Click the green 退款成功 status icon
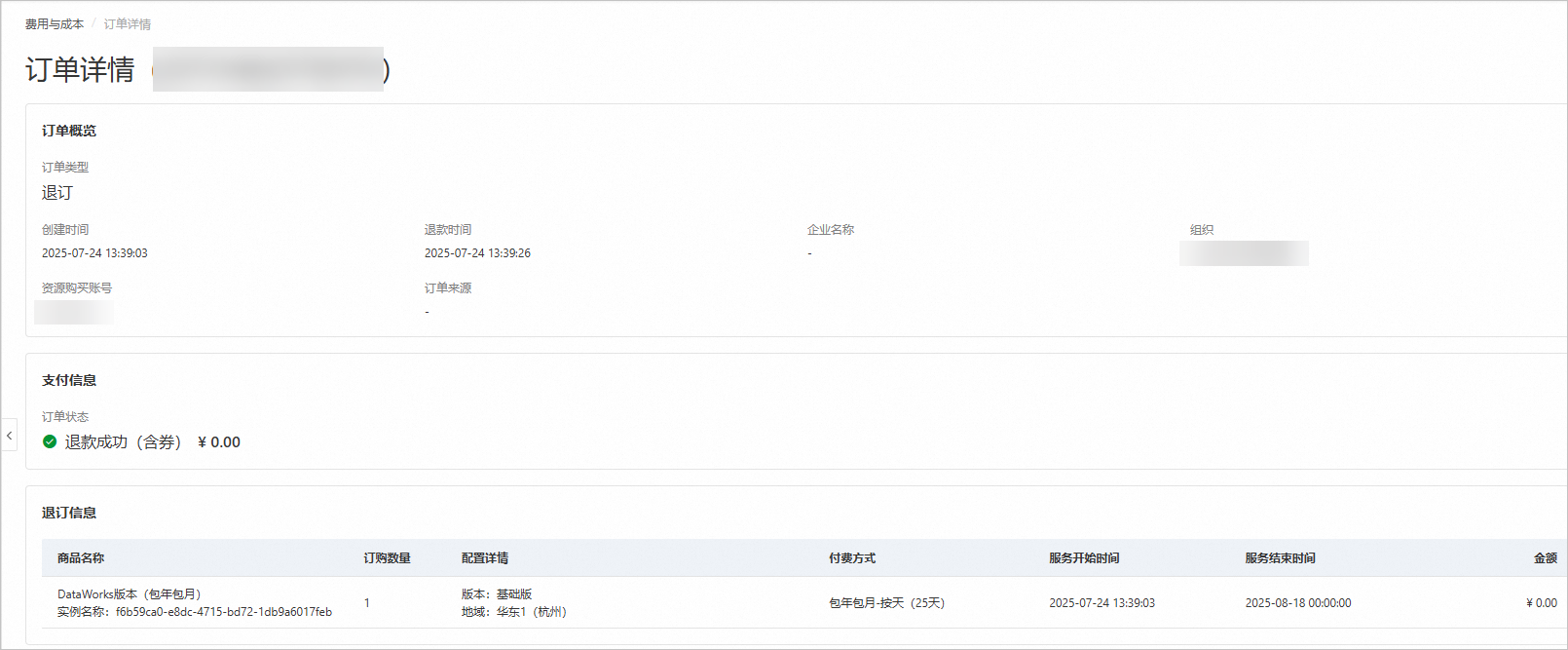This screenshot has width=1568, height=650. tap(50, 441)
